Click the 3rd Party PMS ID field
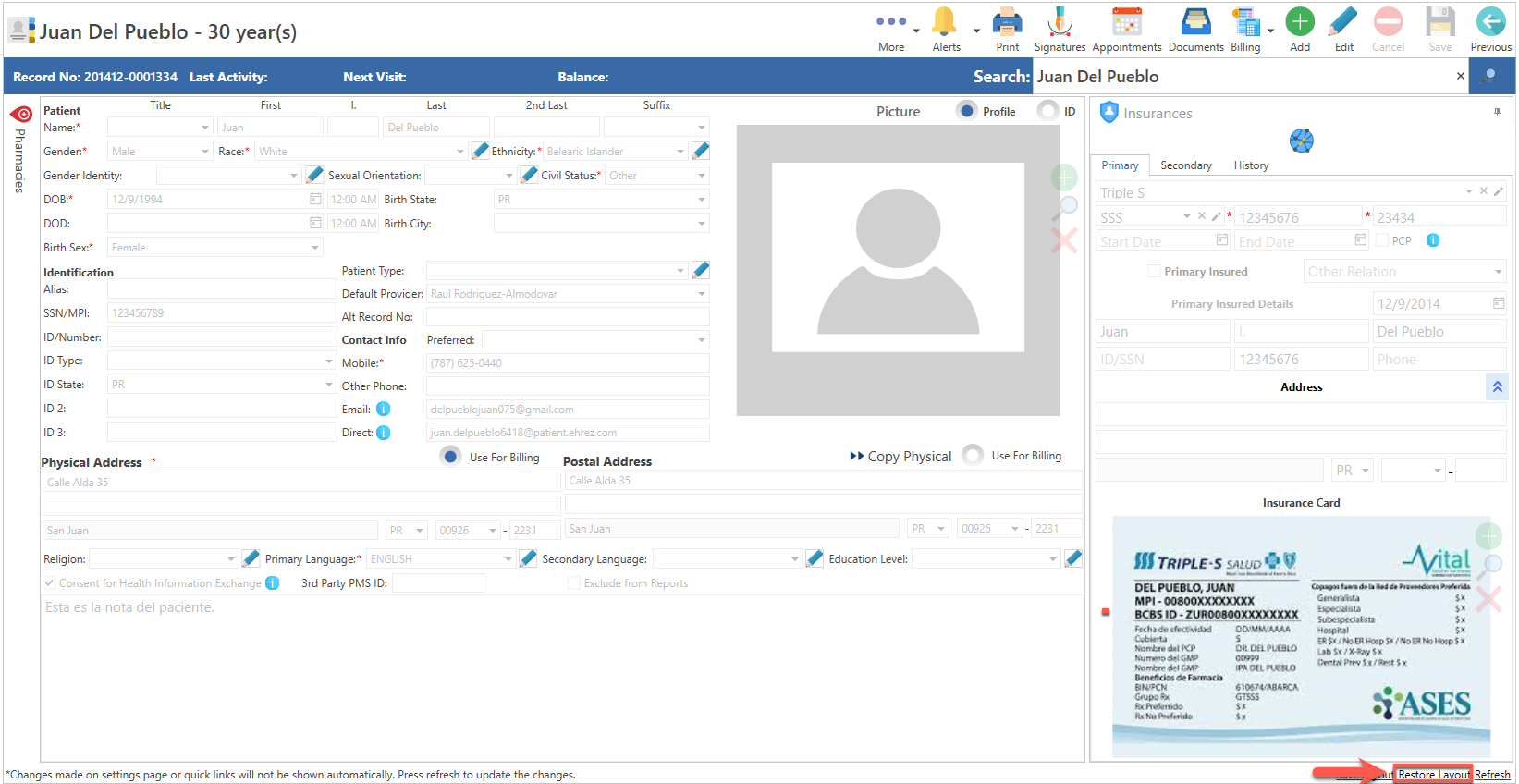1519x784 pixels. pyautogui.click(x=437, y=583)
